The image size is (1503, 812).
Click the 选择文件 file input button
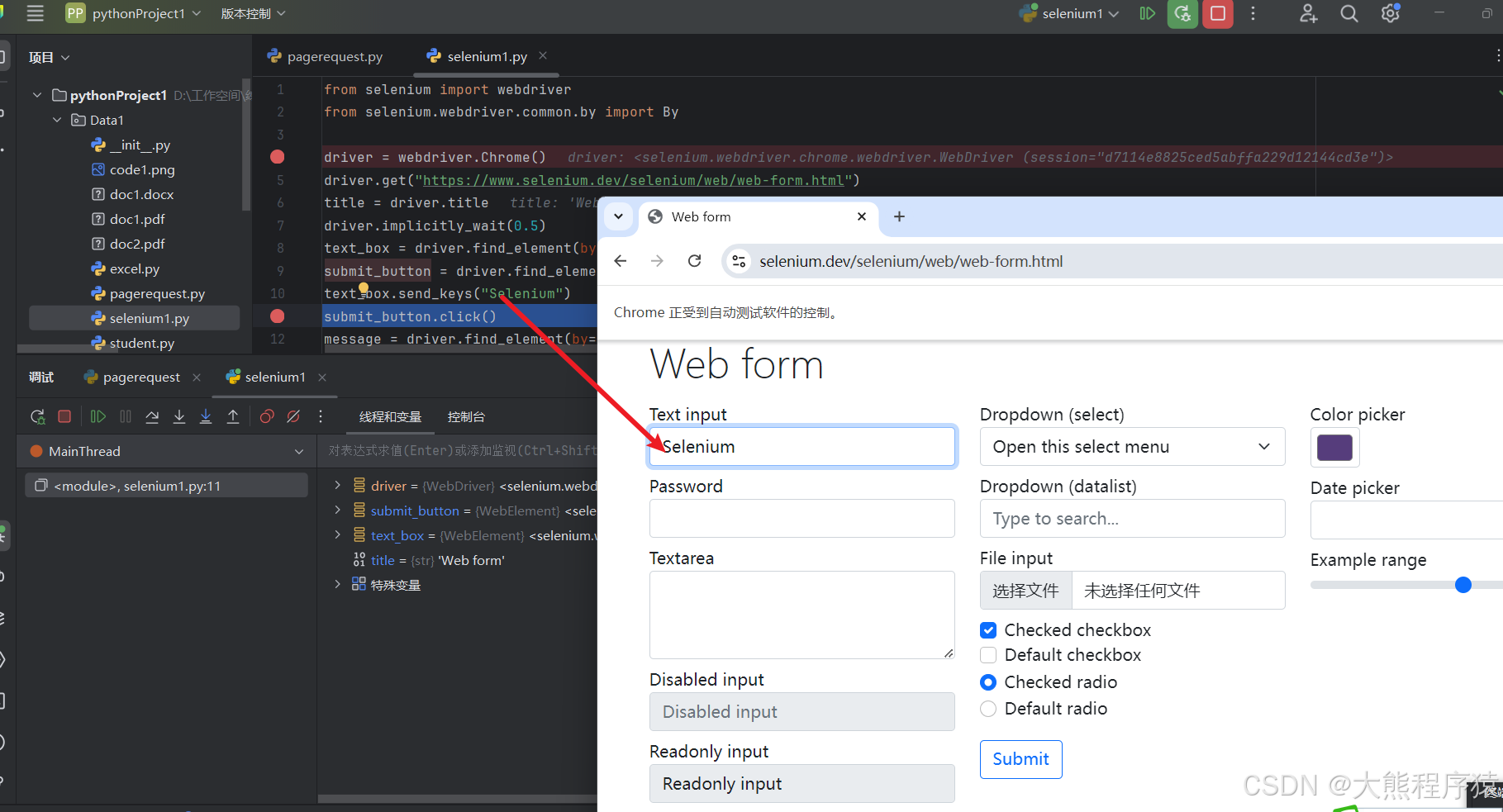coord(1025,590)
